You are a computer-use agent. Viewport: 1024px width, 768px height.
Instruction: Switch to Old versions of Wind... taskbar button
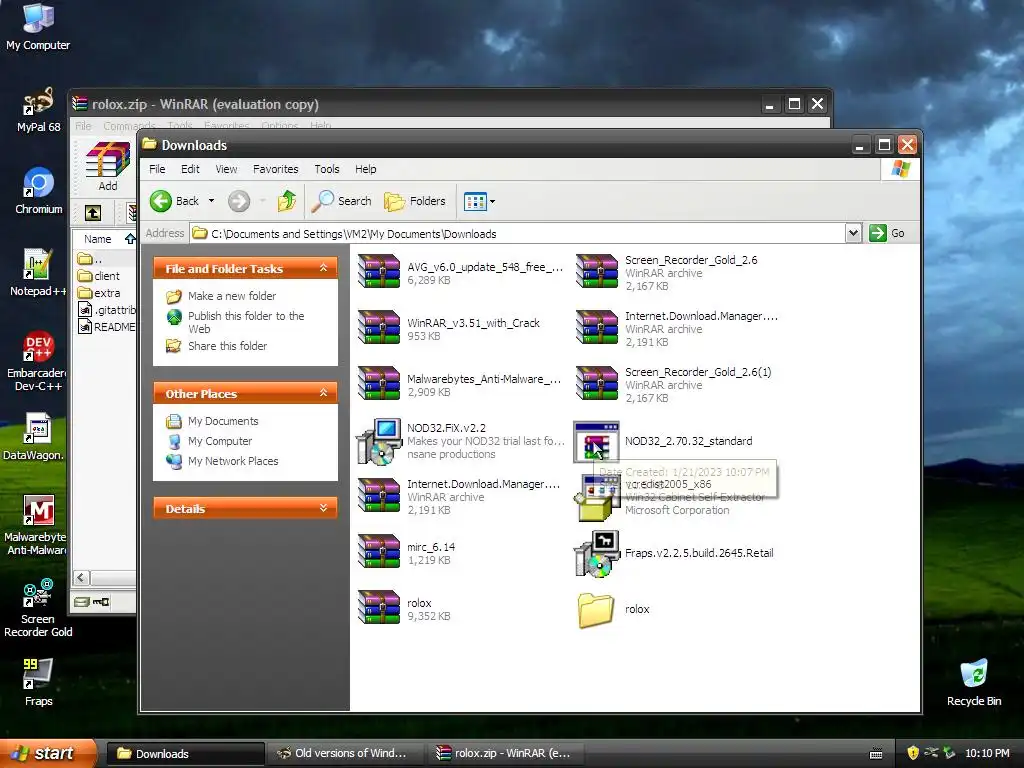coord(346,754)
